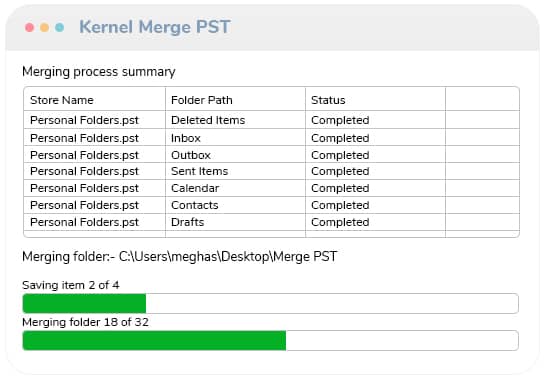Click the Completed status for Inbox
This screenshot has height=380, width=545.
pos(340,138)
